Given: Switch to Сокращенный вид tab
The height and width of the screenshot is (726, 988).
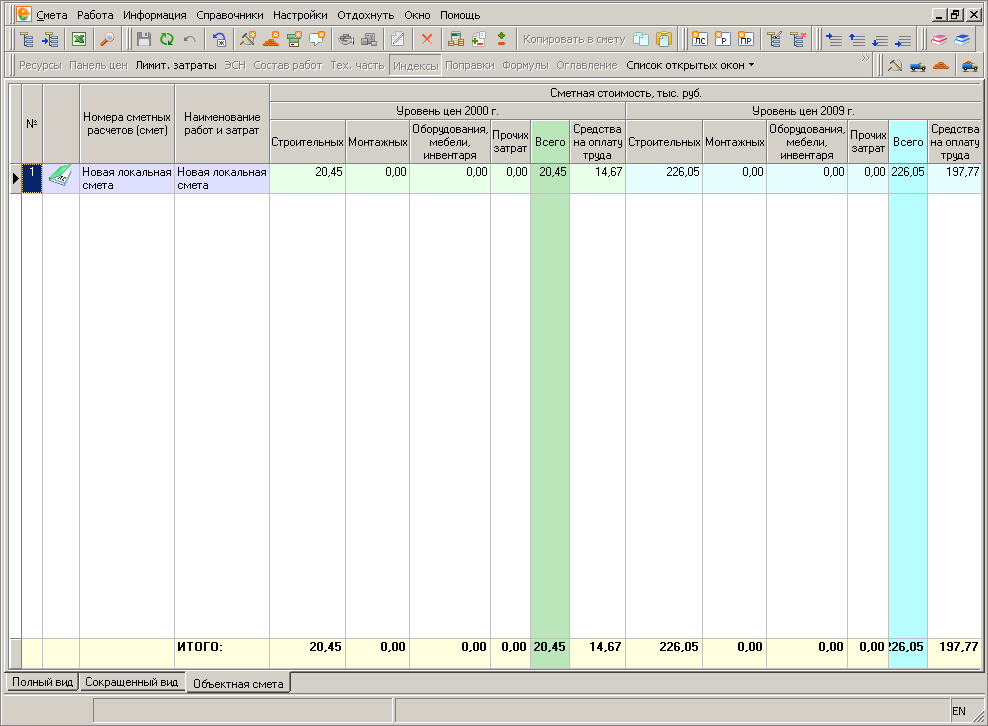Looking at the screenshot, I should point(132,682).
